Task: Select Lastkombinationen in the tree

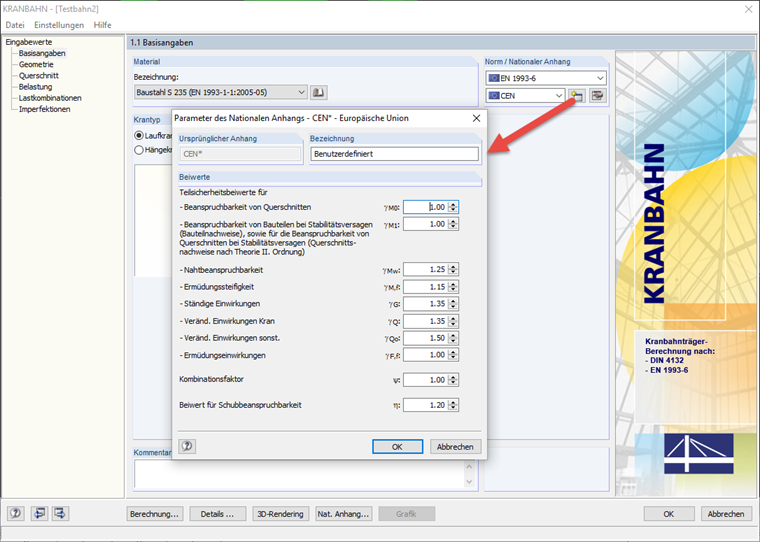Action: (x=50, y=98)
